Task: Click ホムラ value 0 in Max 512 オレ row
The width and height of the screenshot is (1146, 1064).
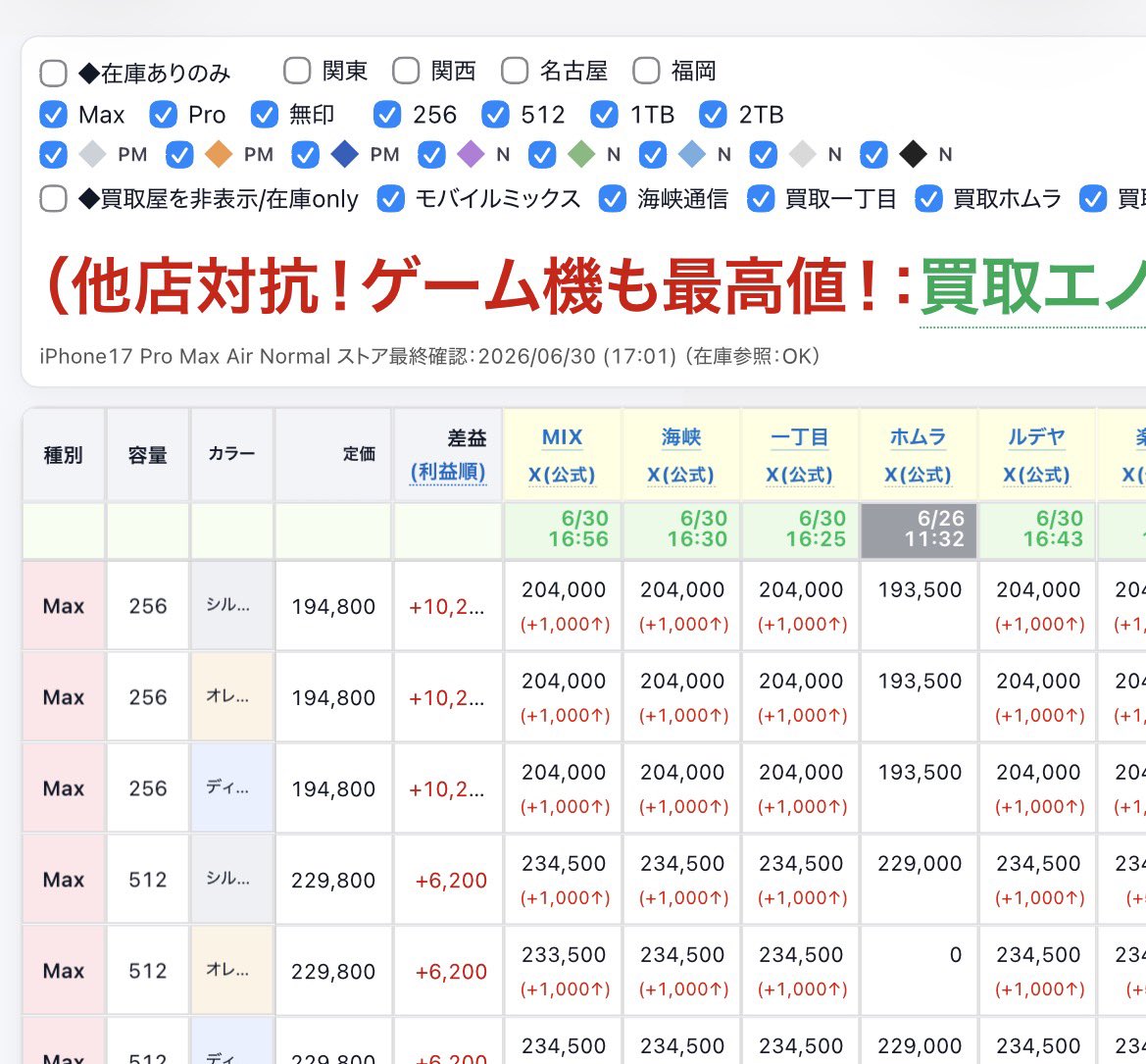Action: pyautogui.click(x=955, y=954)
